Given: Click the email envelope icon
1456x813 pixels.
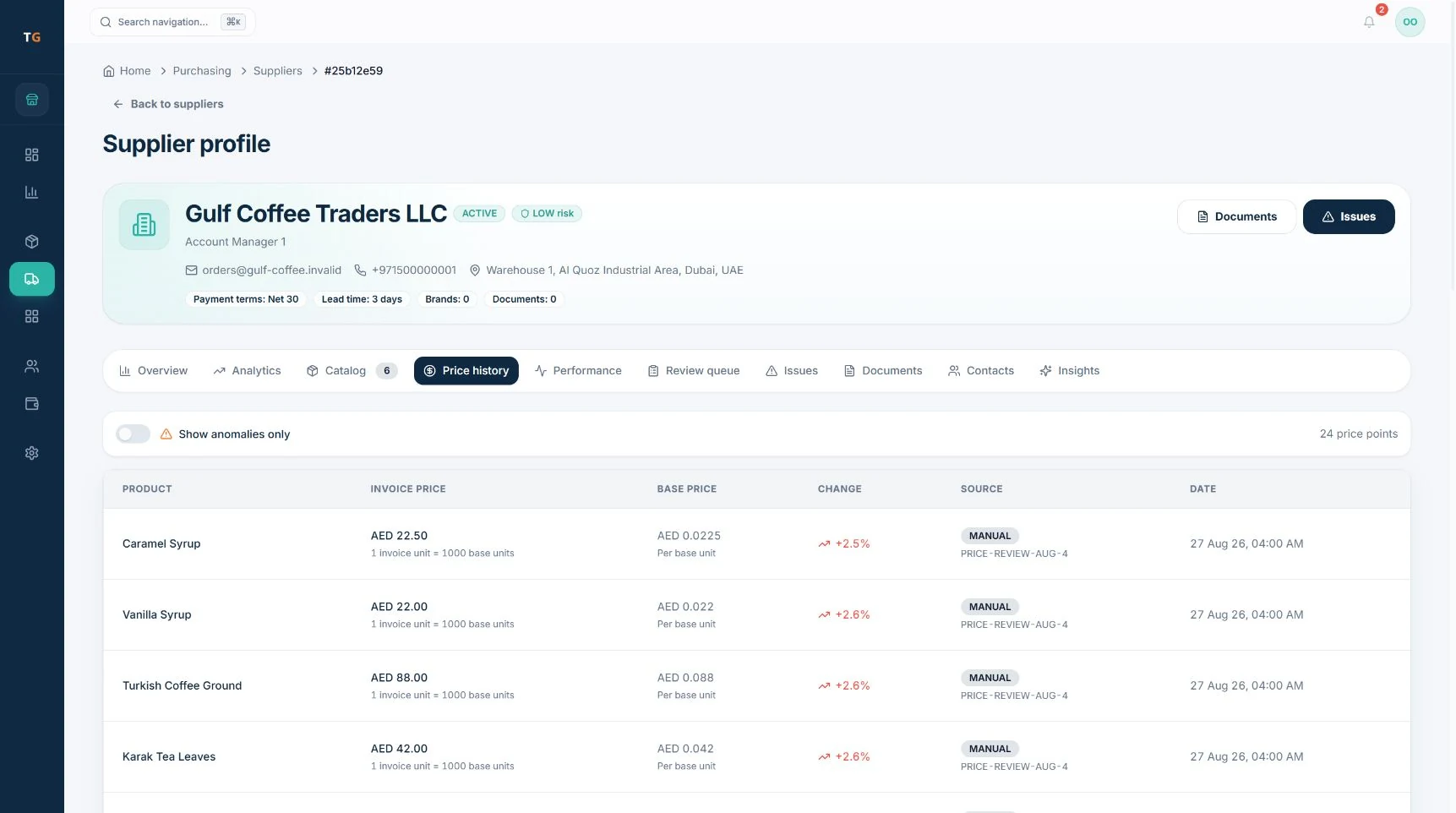Looking at the screenshot, I should coord(191,270).
